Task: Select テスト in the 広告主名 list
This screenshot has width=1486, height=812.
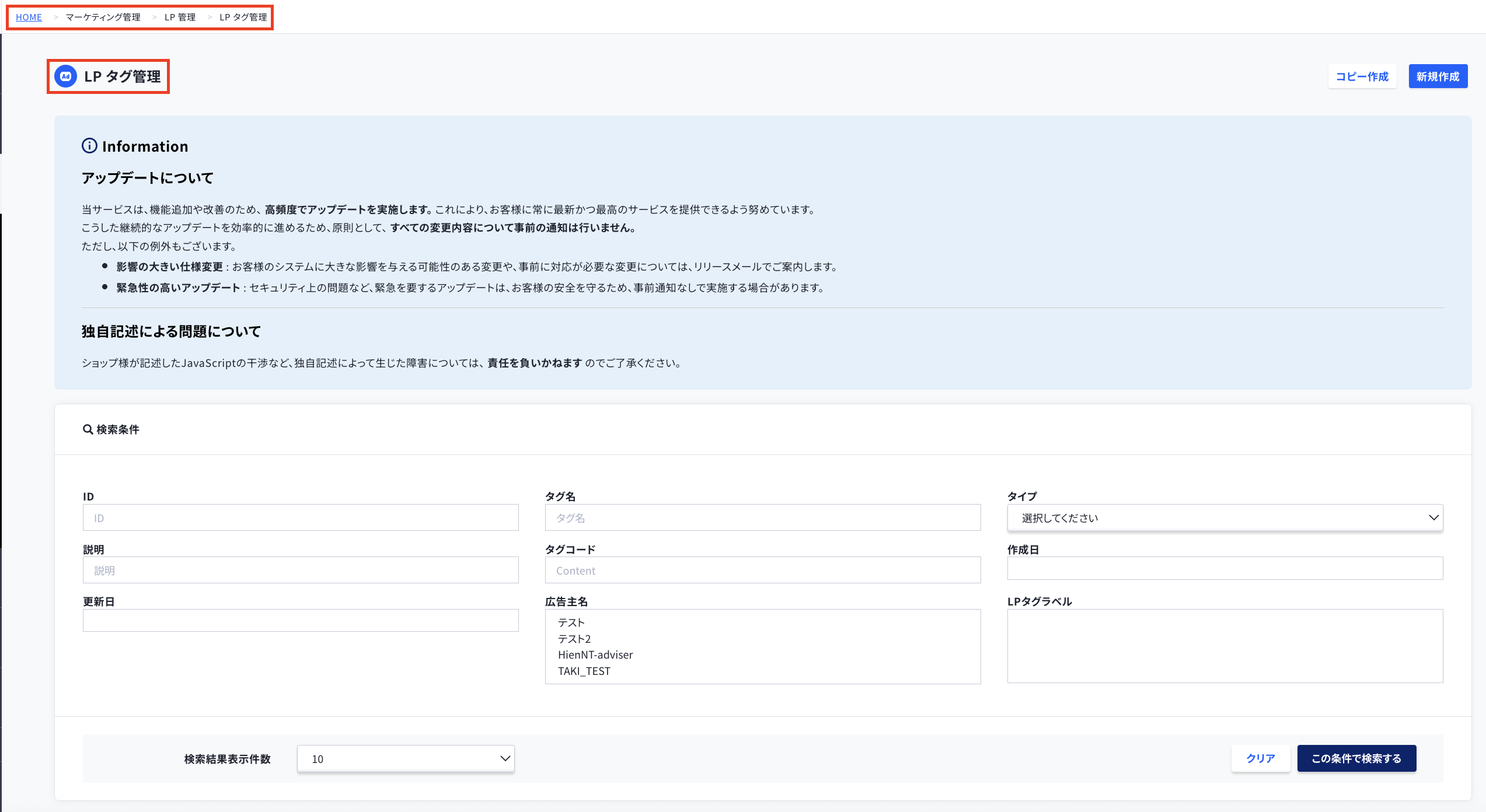Action: click(x=571, y=622)
